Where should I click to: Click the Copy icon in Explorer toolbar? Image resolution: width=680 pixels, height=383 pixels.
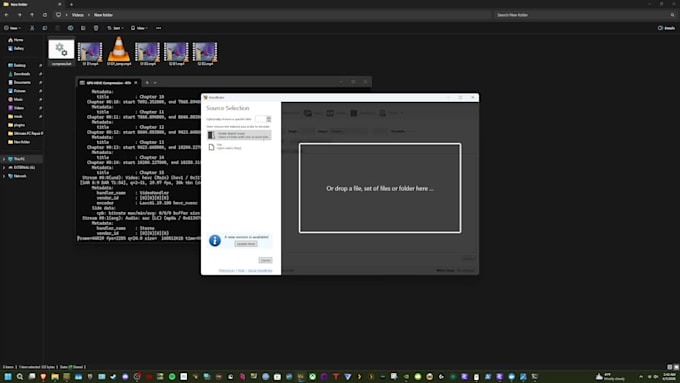pyautogui.click(x=45, y=28)
